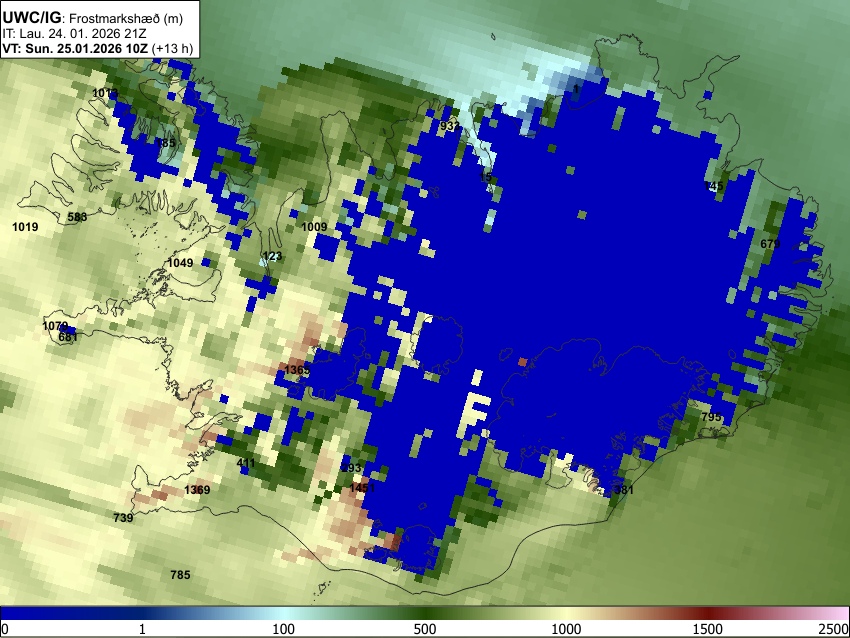850x638 pixels.
Task: Click the colour scale tick label 2500
Action: pyautogui.click(x=834, y=629)
